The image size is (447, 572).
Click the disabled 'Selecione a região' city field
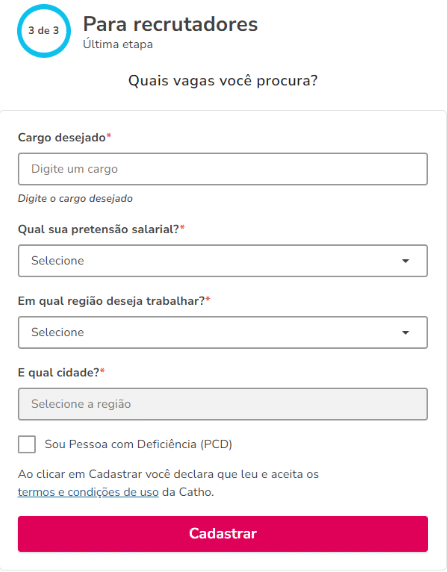click(x=223, y=404)
